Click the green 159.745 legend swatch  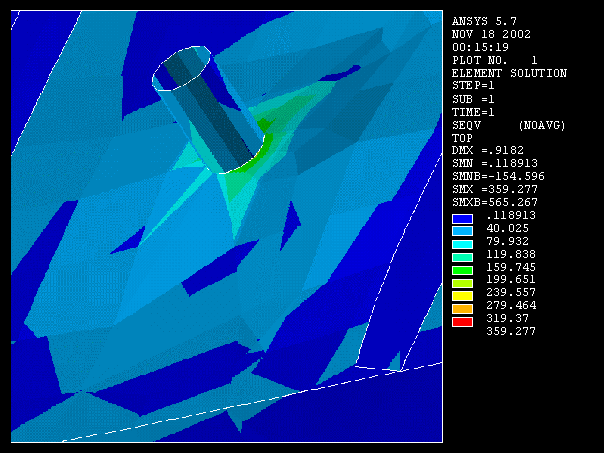pyautogui.click(x=462, y=270)
